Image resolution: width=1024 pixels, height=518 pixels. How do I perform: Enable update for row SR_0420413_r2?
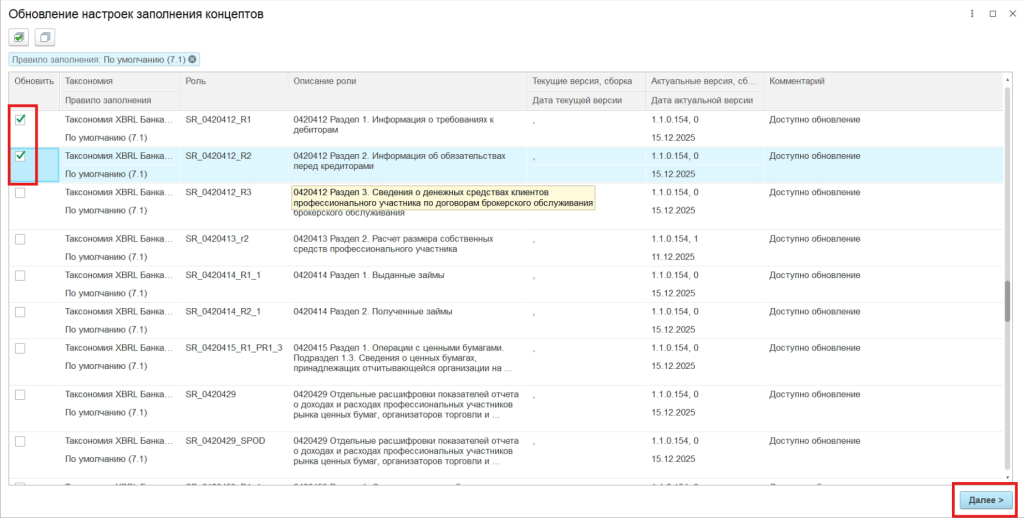[20, 238]
